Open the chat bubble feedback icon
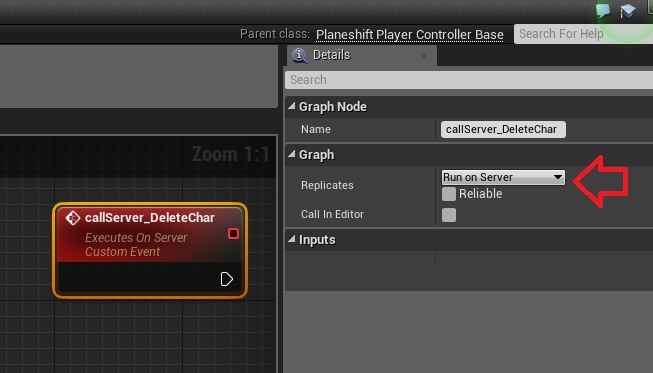The width and height of the screenshot is (653, 373). tap(603, 10)
